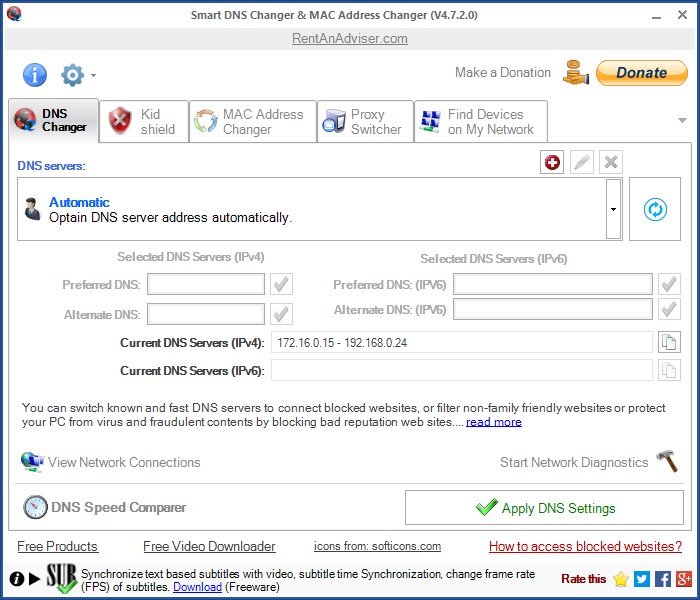Switch to the Kid shield tab
The image size is (700, 600).
point(144,121)
